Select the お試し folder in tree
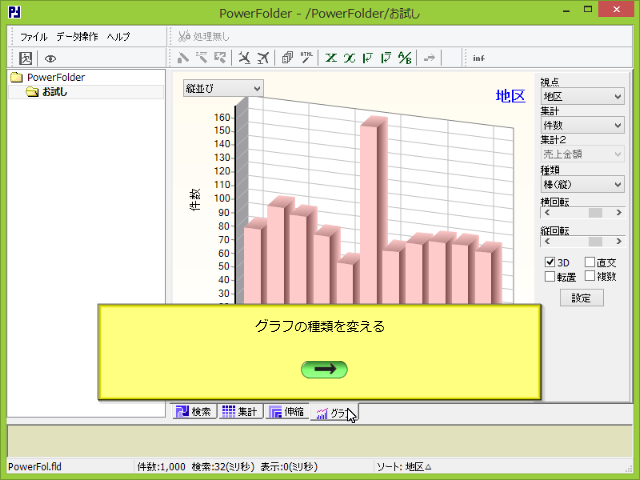The image size is (640, 480). (54, 92)
